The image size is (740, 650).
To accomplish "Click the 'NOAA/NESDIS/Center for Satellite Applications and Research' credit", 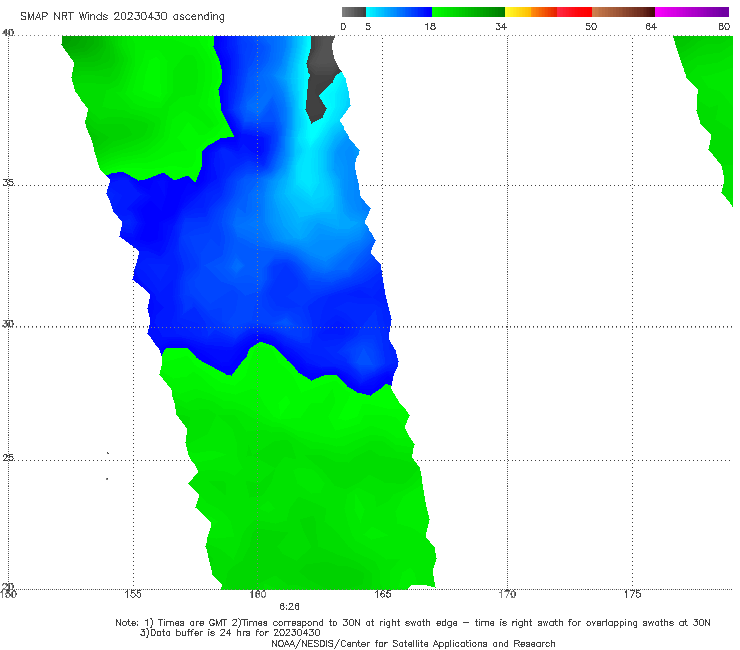I will click(413, 644).
